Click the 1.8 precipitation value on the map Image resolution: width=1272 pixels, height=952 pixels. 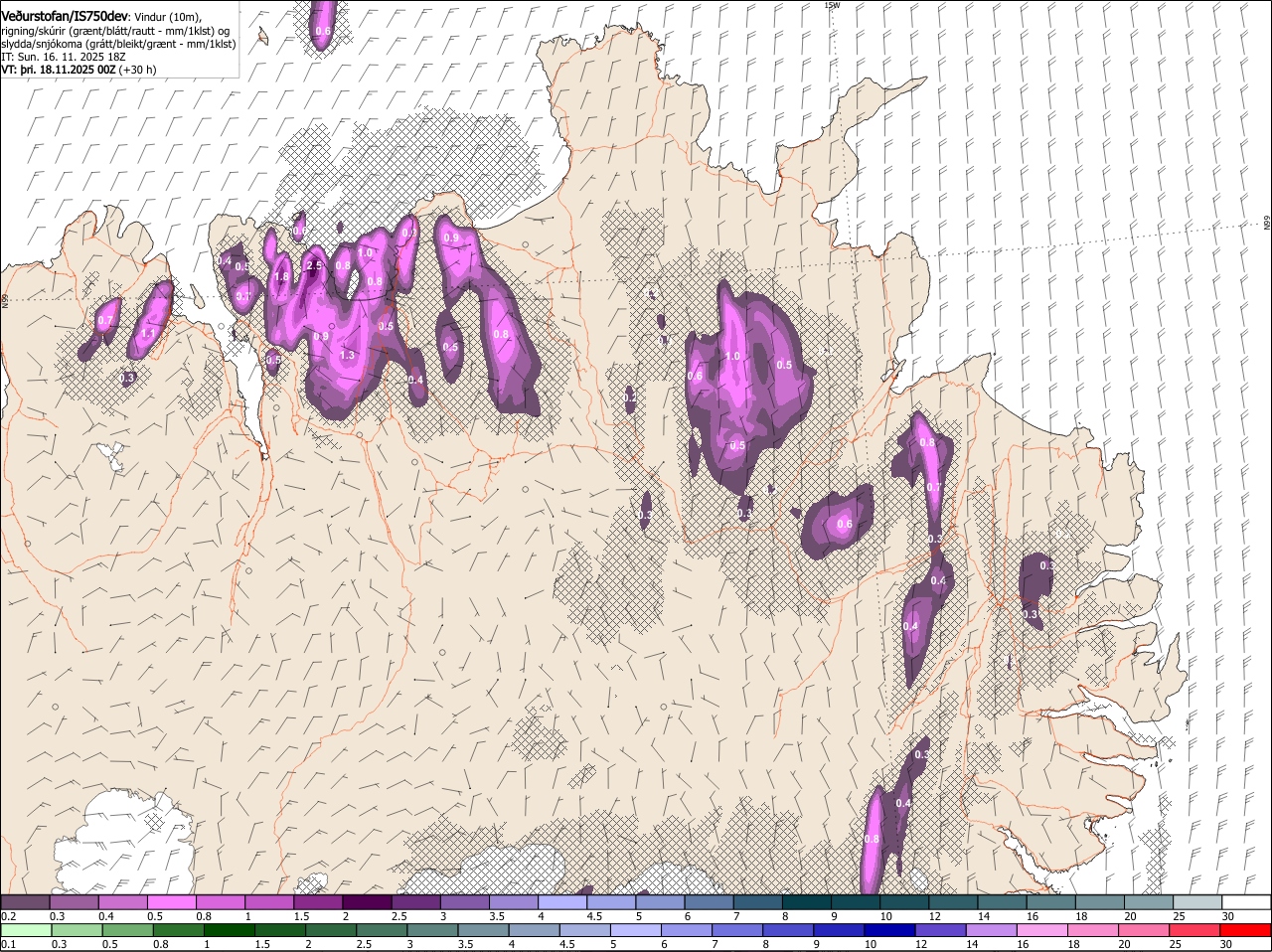tap(281, 277)
